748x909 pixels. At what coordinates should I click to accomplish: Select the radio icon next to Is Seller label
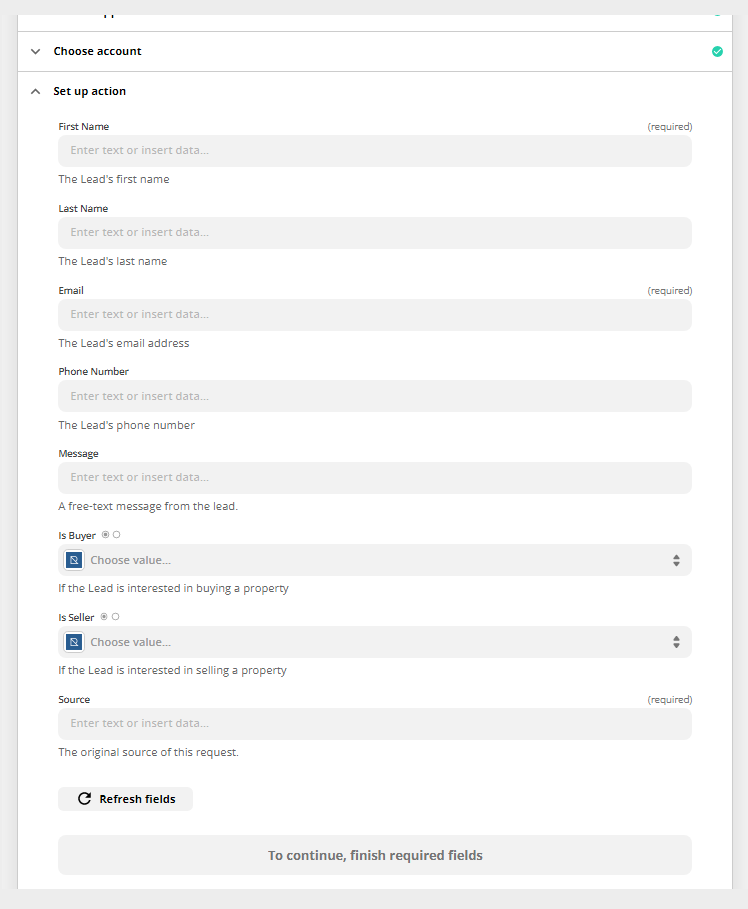(105, 617)
